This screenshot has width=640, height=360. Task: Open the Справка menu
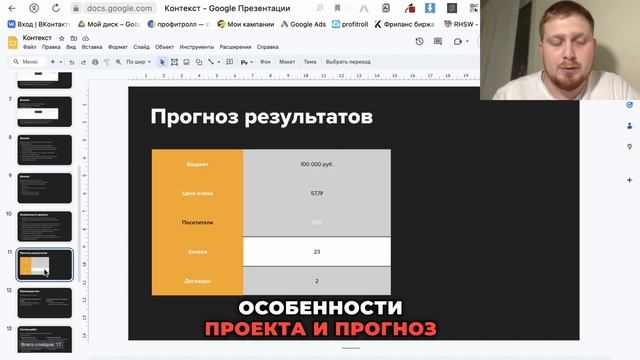point(268,47)
